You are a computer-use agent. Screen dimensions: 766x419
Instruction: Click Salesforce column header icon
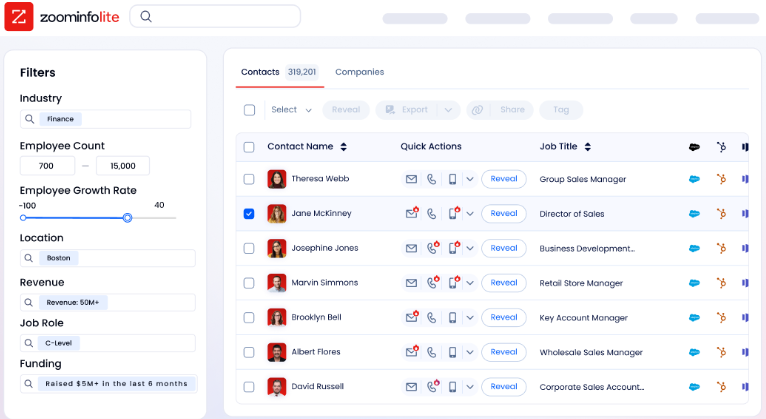tap(694, 147)
